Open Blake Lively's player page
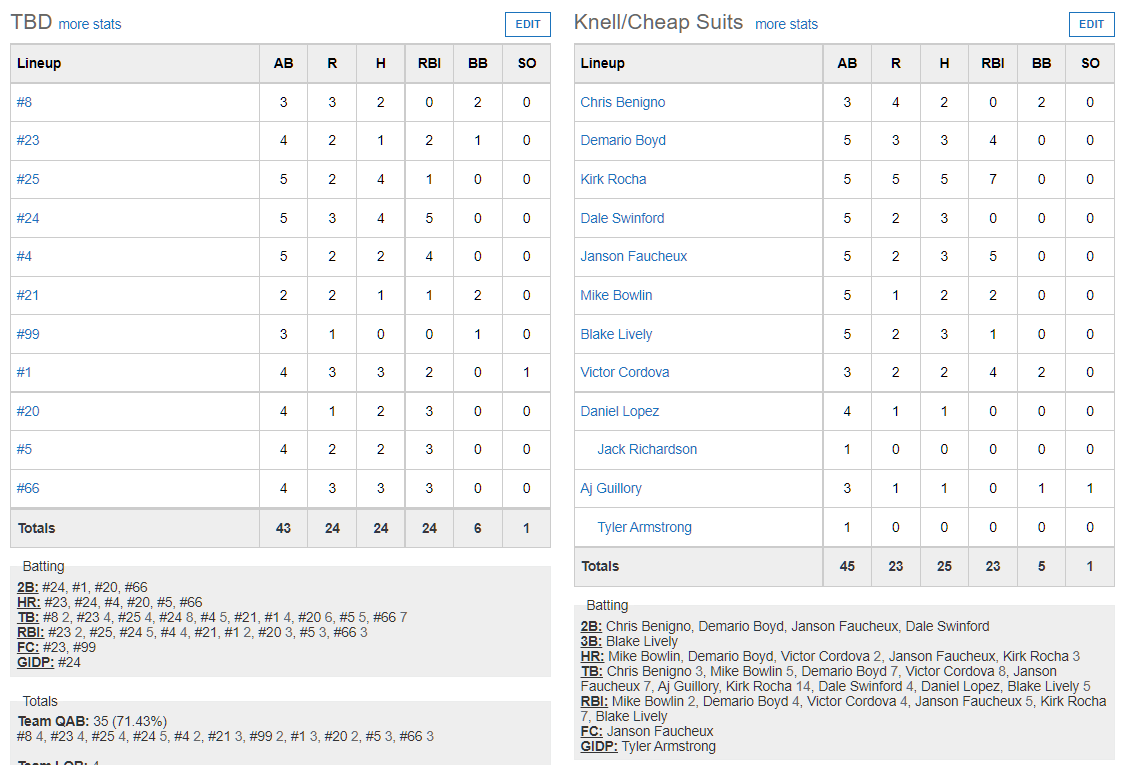1121x765 pixels. tap(616, 334)
